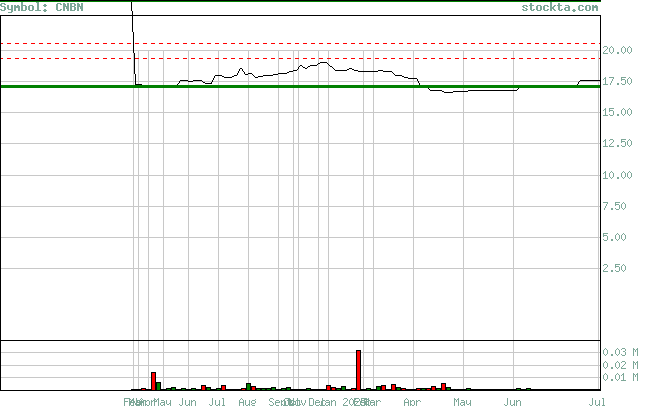This screenshot has width=655, height=406.
Task: Select the 10.00 price axis label
Action: 617,175
